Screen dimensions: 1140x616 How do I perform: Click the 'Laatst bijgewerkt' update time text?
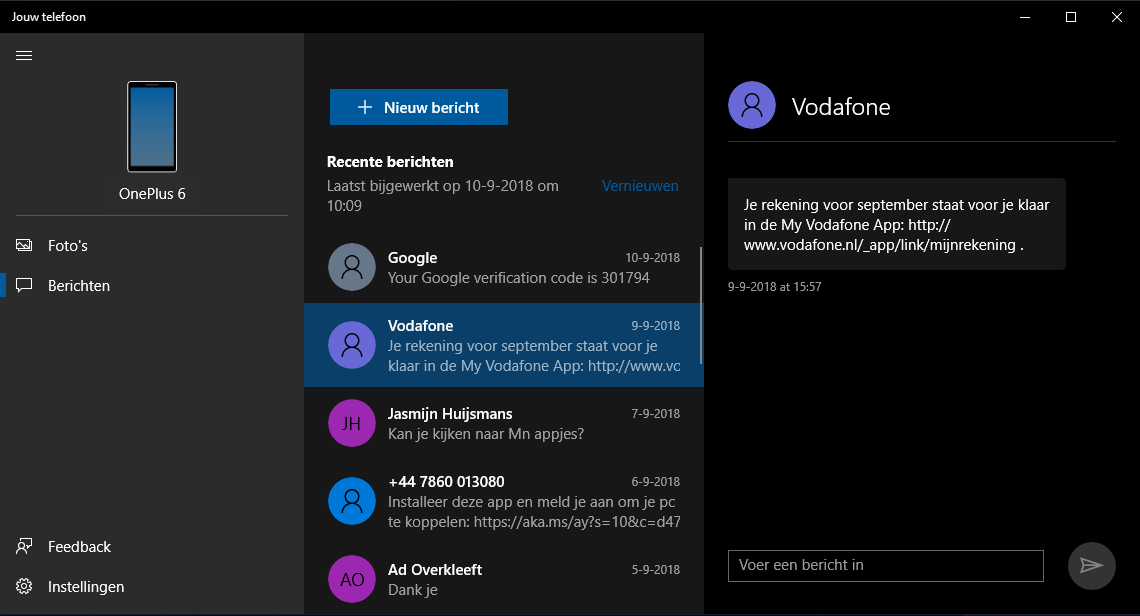pos(443,196)
